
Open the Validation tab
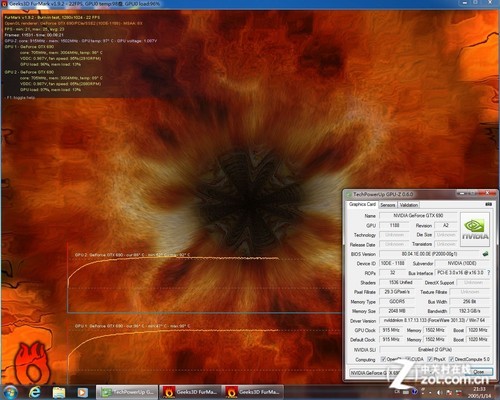tap(409, 205)
